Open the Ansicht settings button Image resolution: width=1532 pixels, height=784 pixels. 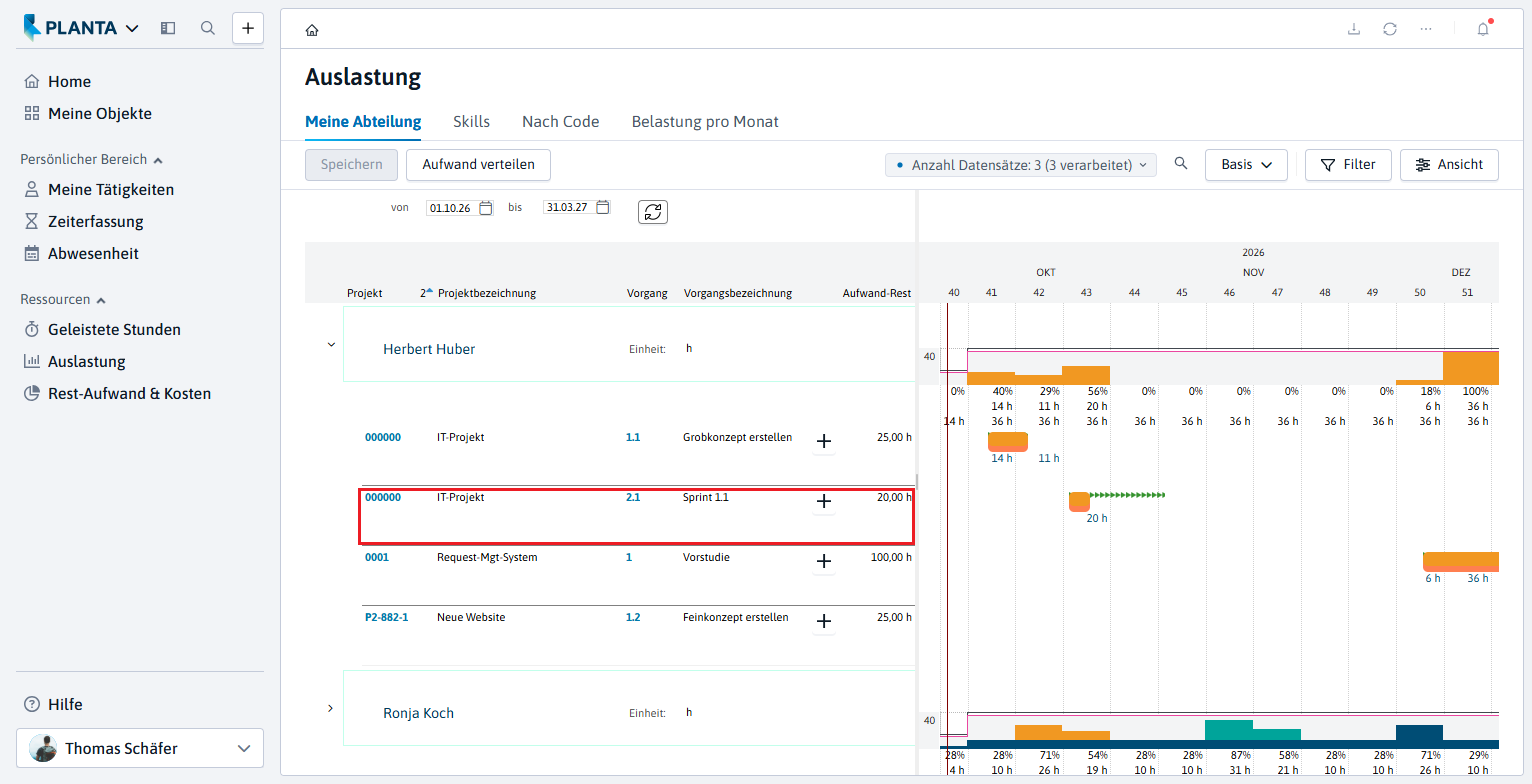pyautogui.click(x=1449, y=164)
